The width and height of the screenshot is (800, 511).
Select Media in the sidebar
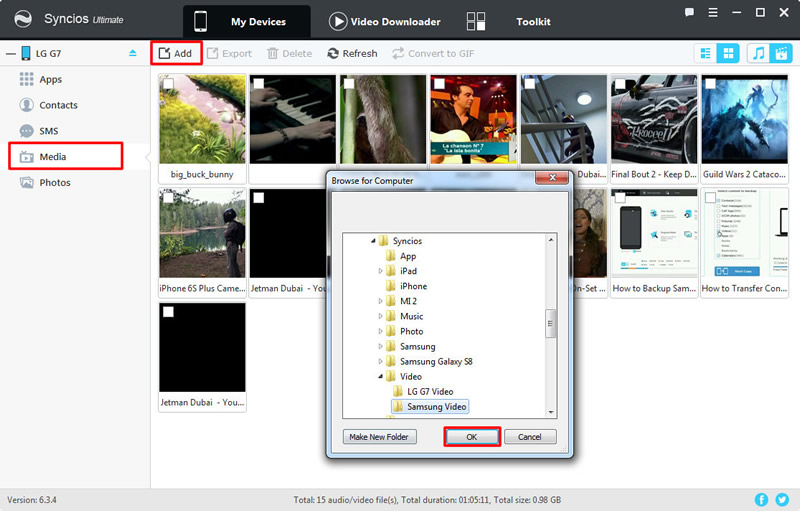pyautogui.click(x=66, y=157)
